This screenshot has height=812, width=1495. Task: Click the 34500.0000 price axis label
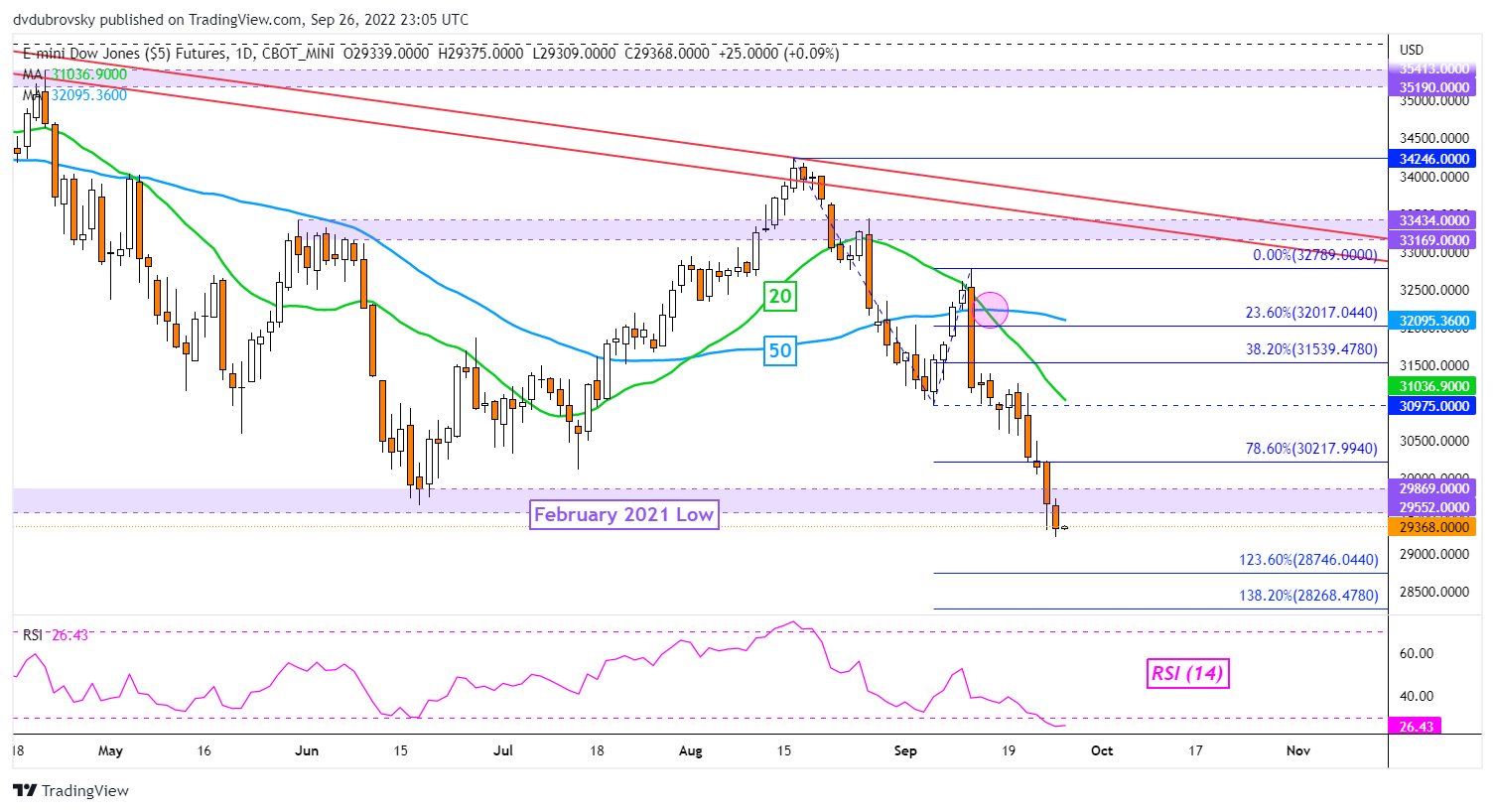point(1433,139)
